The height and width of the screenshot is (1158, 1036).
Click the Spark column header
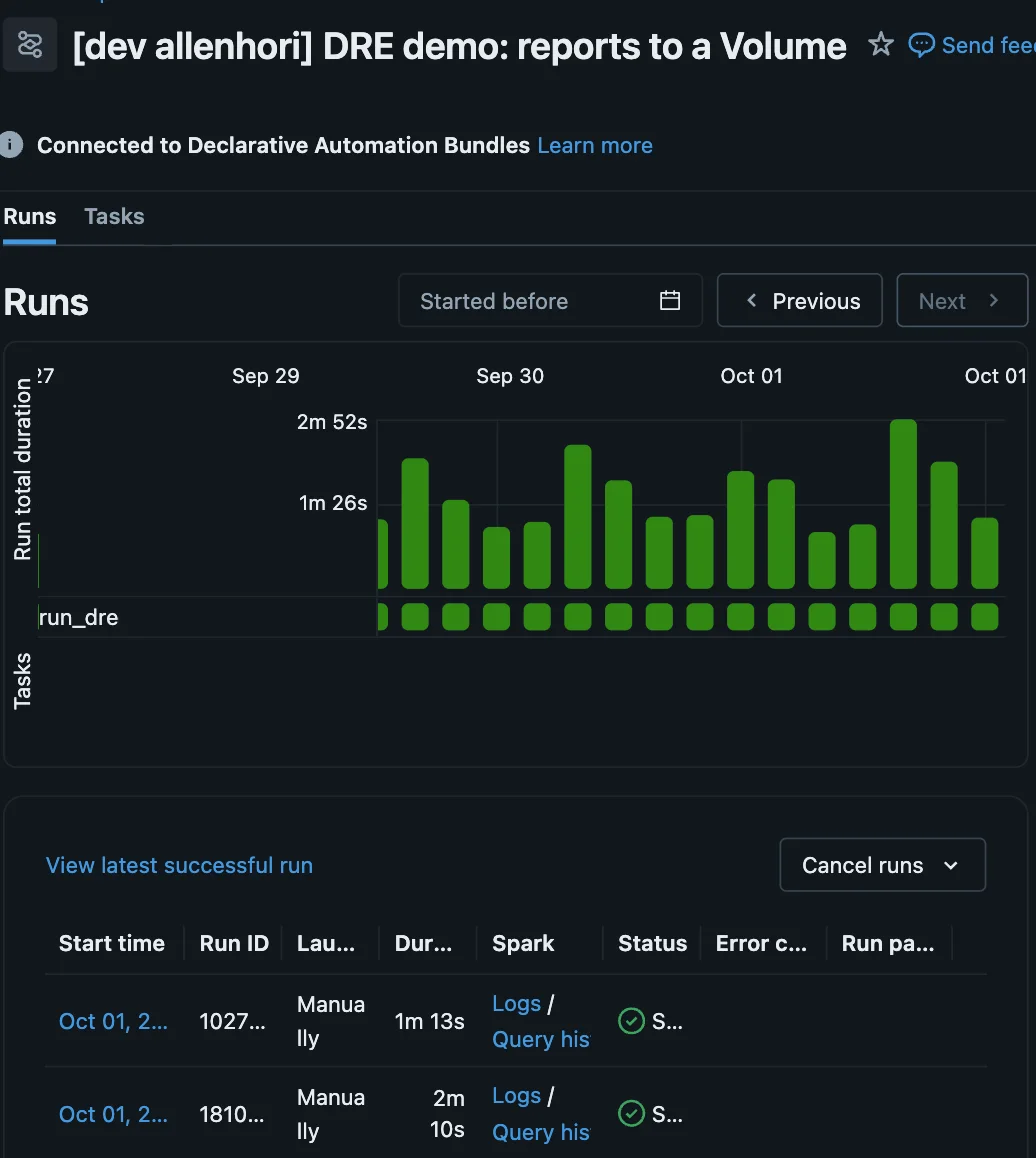tap(523, 943)
